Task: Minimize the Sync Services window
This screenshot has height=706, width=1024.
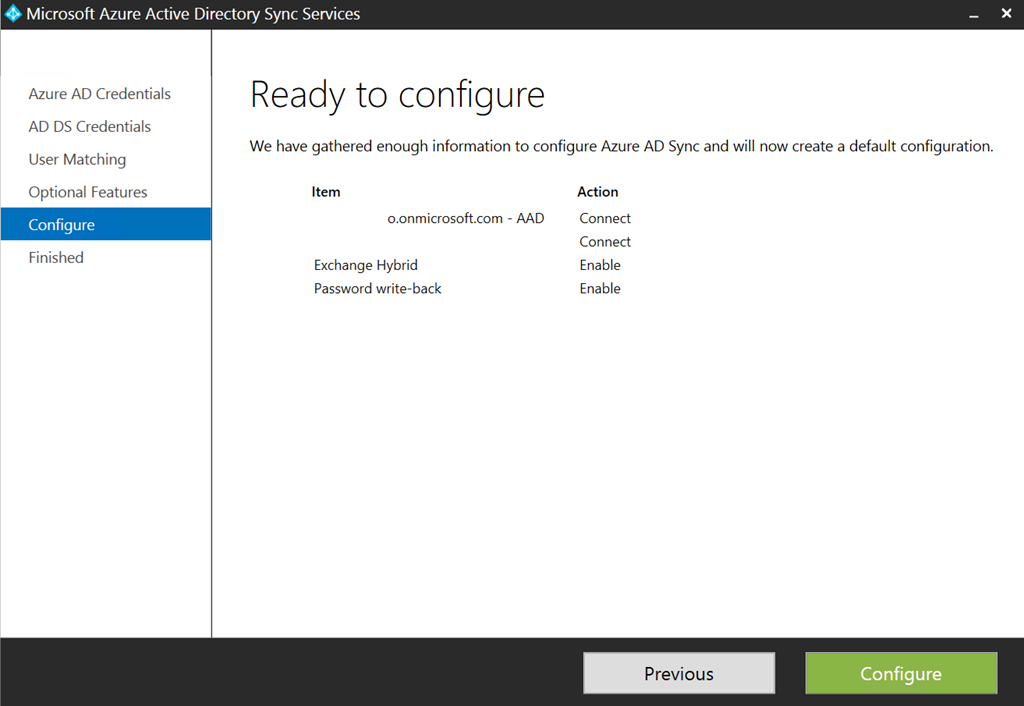Action: [973, 14]
